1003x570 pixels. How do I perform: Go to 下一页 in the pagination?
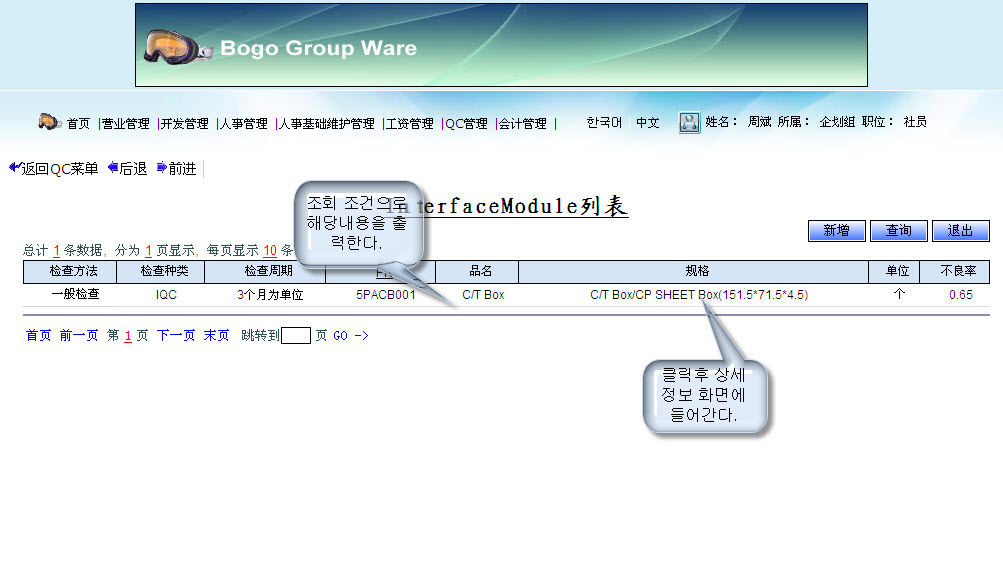pyautogui.click(x=175, y=336)
